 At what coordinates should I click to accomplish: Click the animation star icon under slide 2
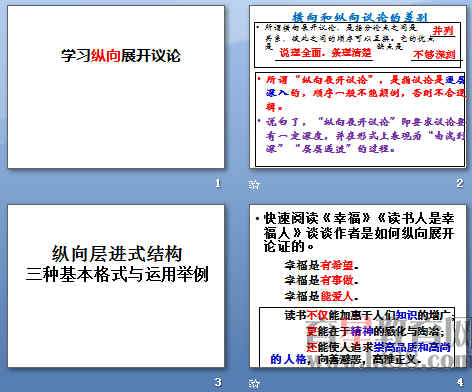pyautogui.click(x=254, y=184)
